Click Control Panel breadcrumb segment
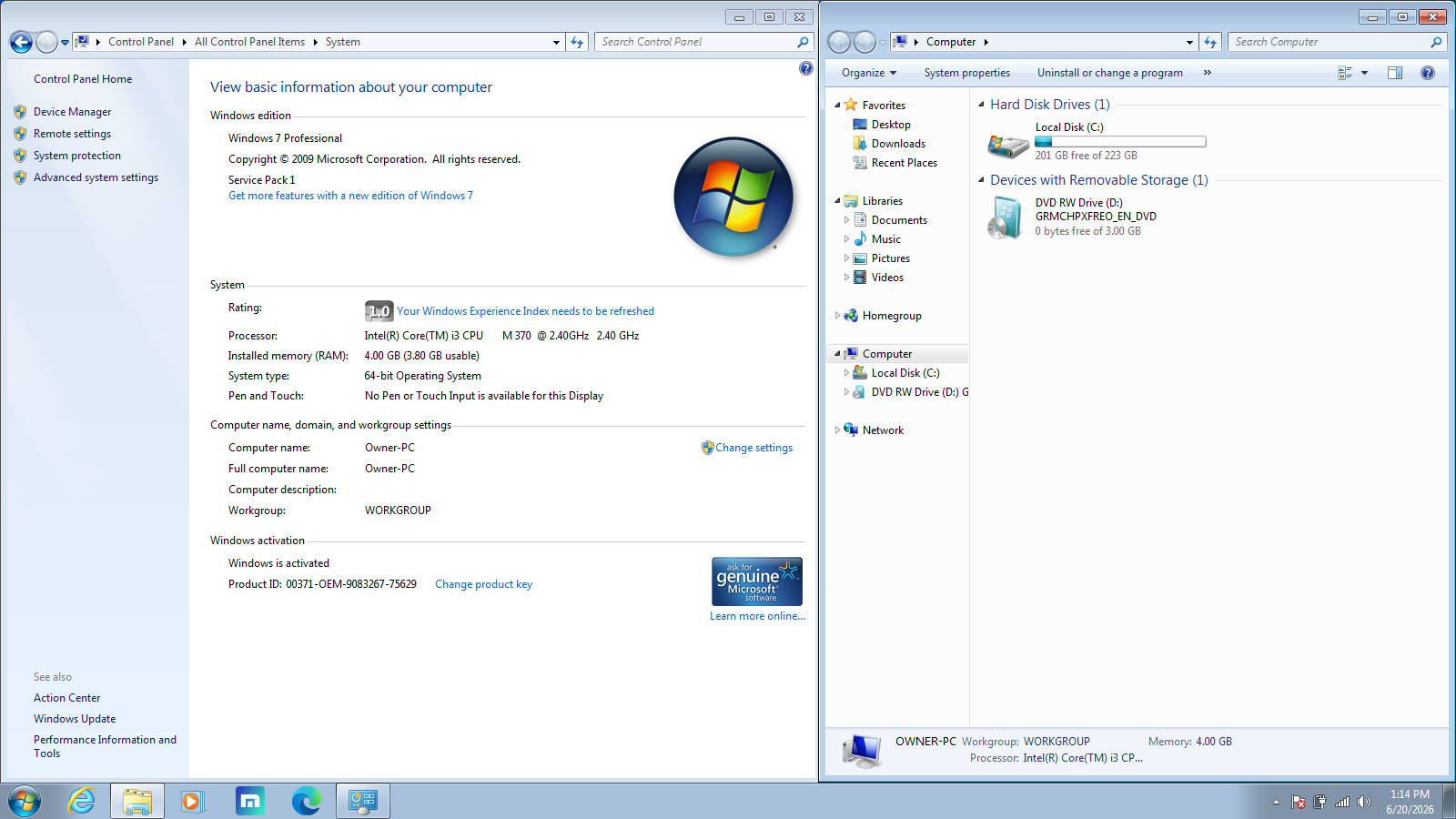This screenshot has width=1456, height=819. 141,42
